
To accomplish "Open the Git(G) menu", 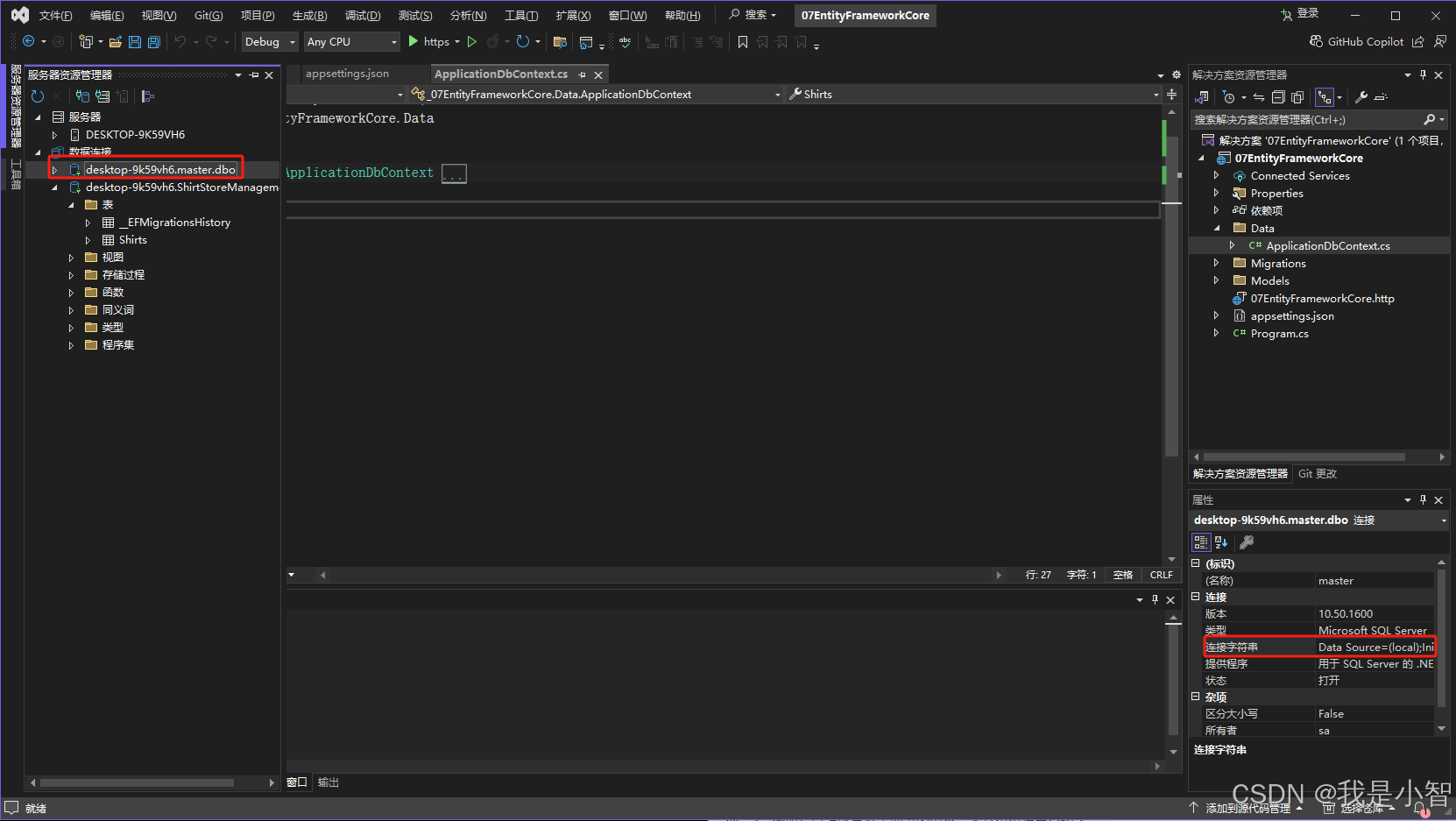I will (x=209, y=16).
